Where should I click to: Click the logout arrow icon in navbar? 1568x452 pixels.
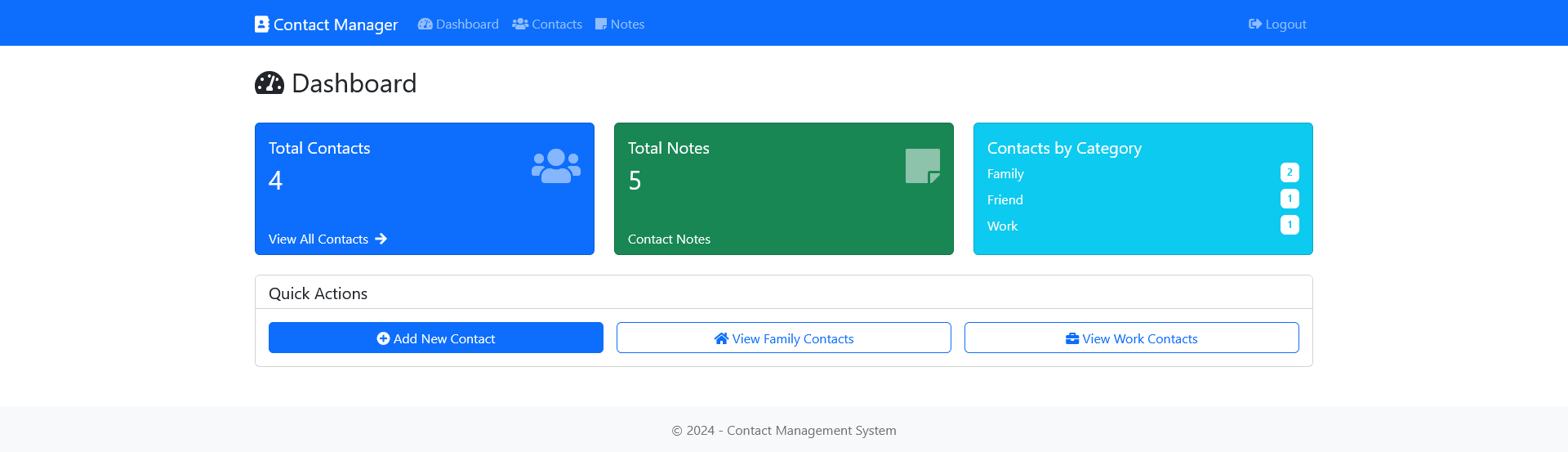1255,25
